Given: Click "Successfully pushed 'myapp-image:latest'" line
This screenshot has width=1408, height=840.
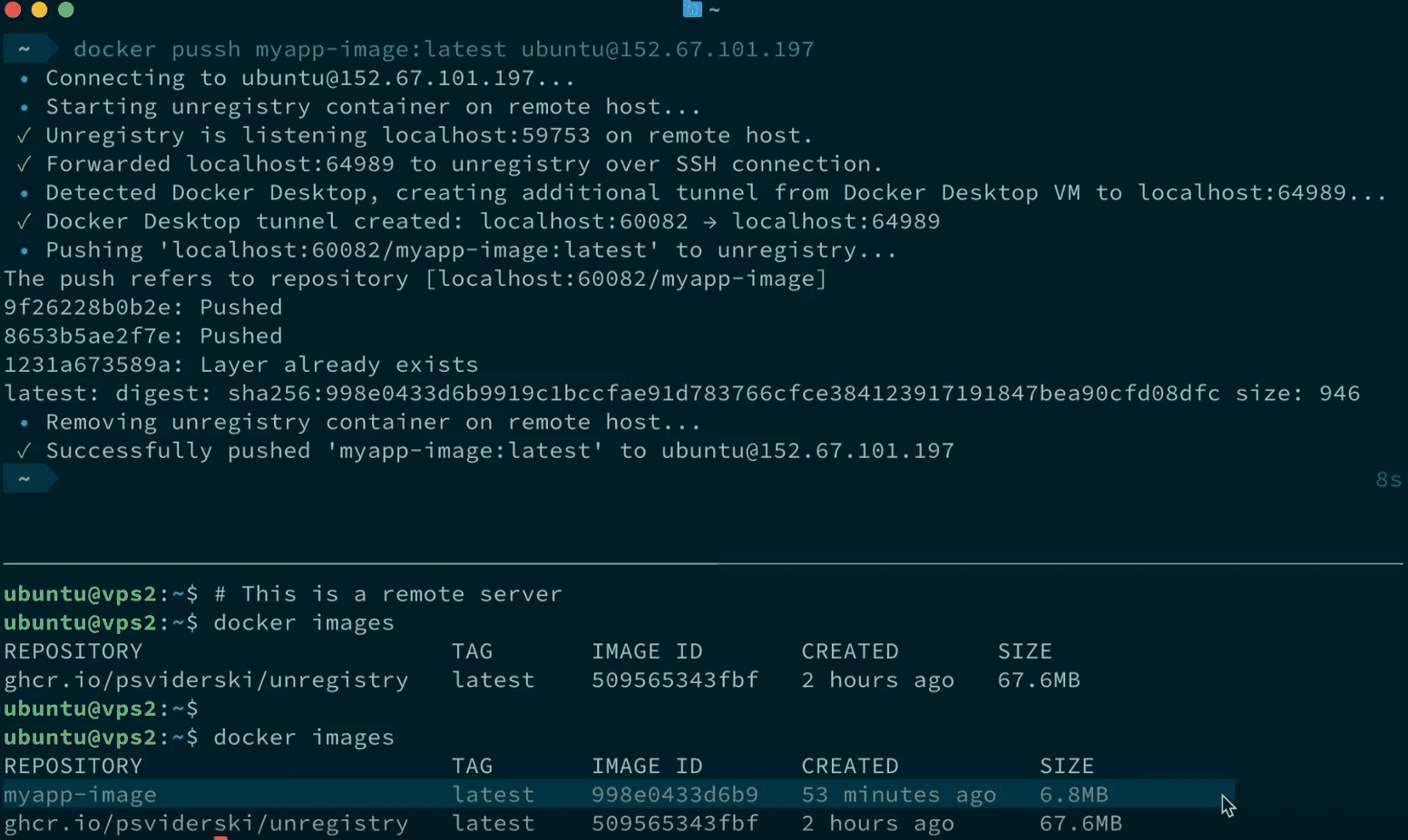Looking at the screenshot, I should [500, 451].
